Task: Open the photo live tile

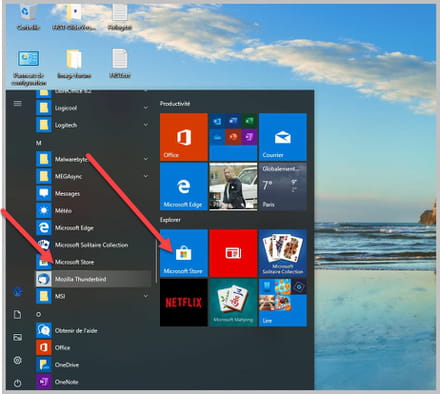Action: coord(233,187)
